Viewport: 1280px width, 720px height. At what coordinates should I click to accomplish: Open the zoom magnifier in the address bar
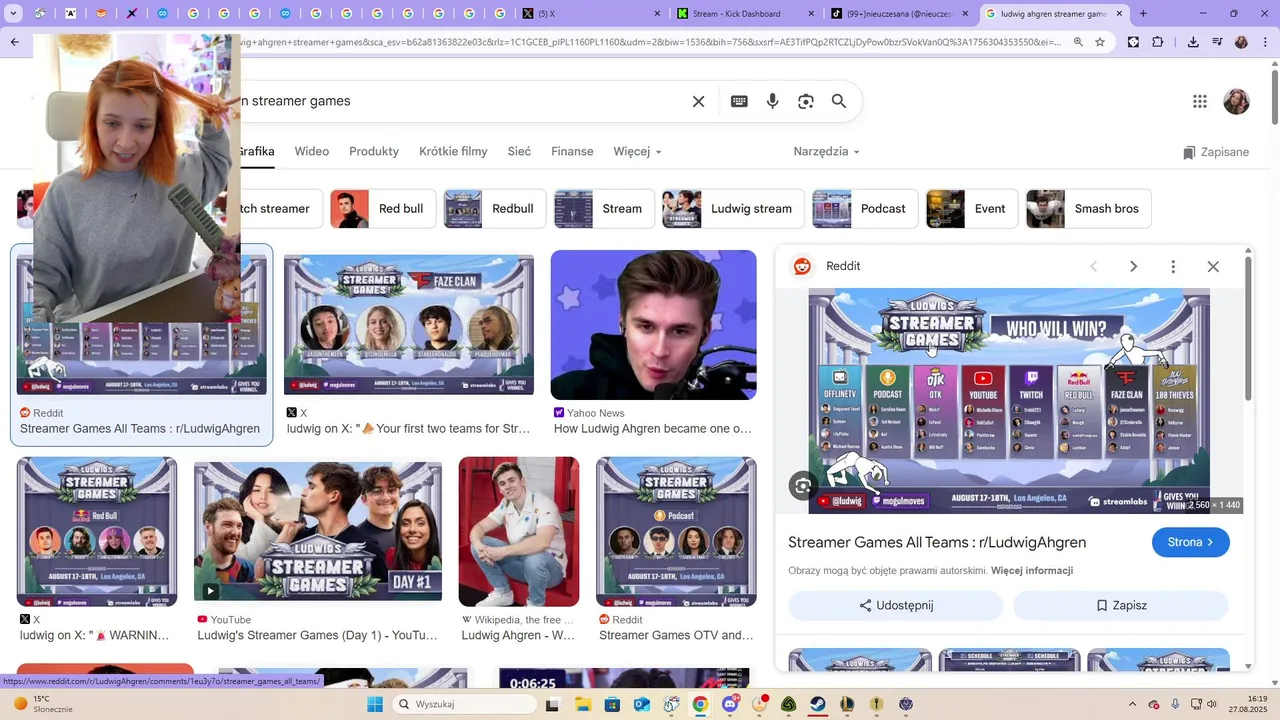click(1078, 42)
